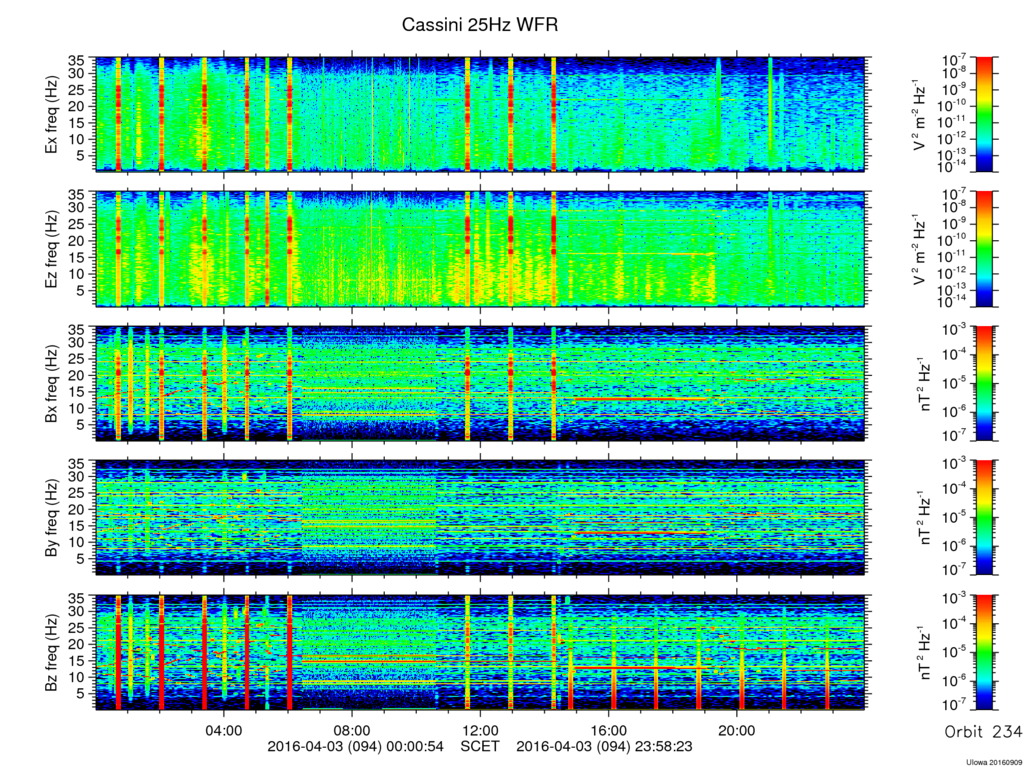Click the Orbit 234 label

click(x=984, y=732)
